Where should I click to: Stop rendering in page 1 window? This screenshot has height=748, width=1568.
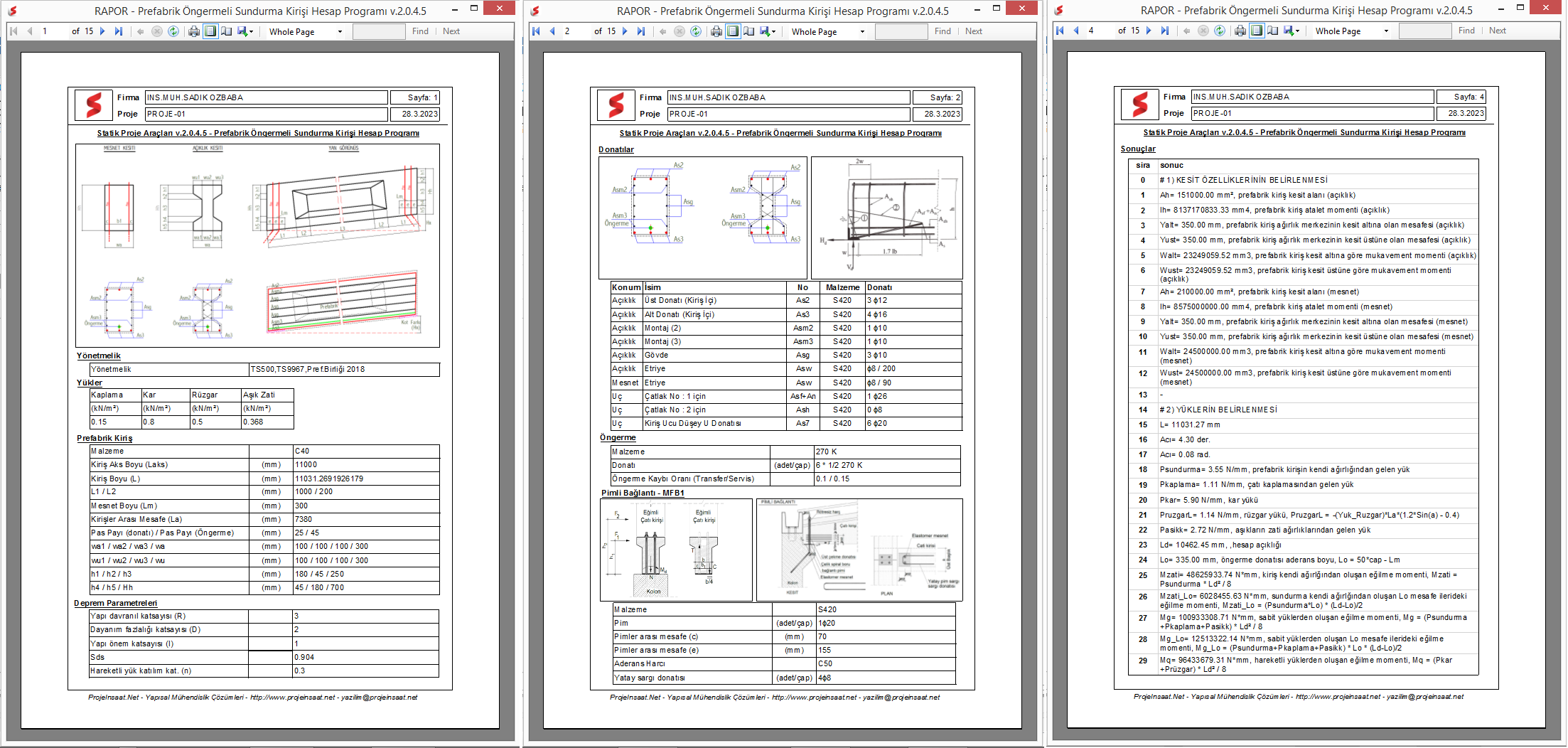coord(157,31)
